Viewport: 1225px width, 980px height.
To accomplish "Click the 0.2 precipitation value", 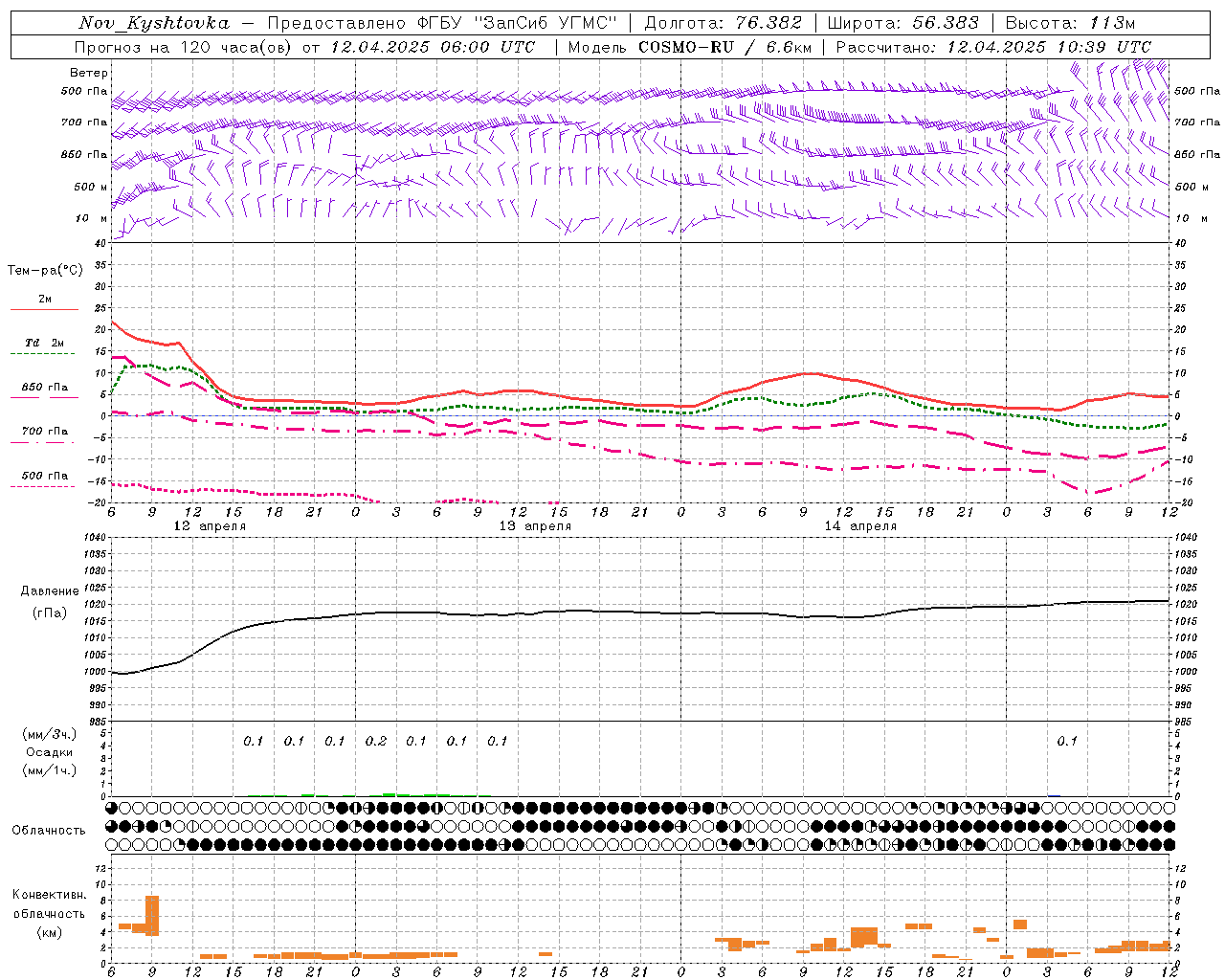I will point(376,741).
